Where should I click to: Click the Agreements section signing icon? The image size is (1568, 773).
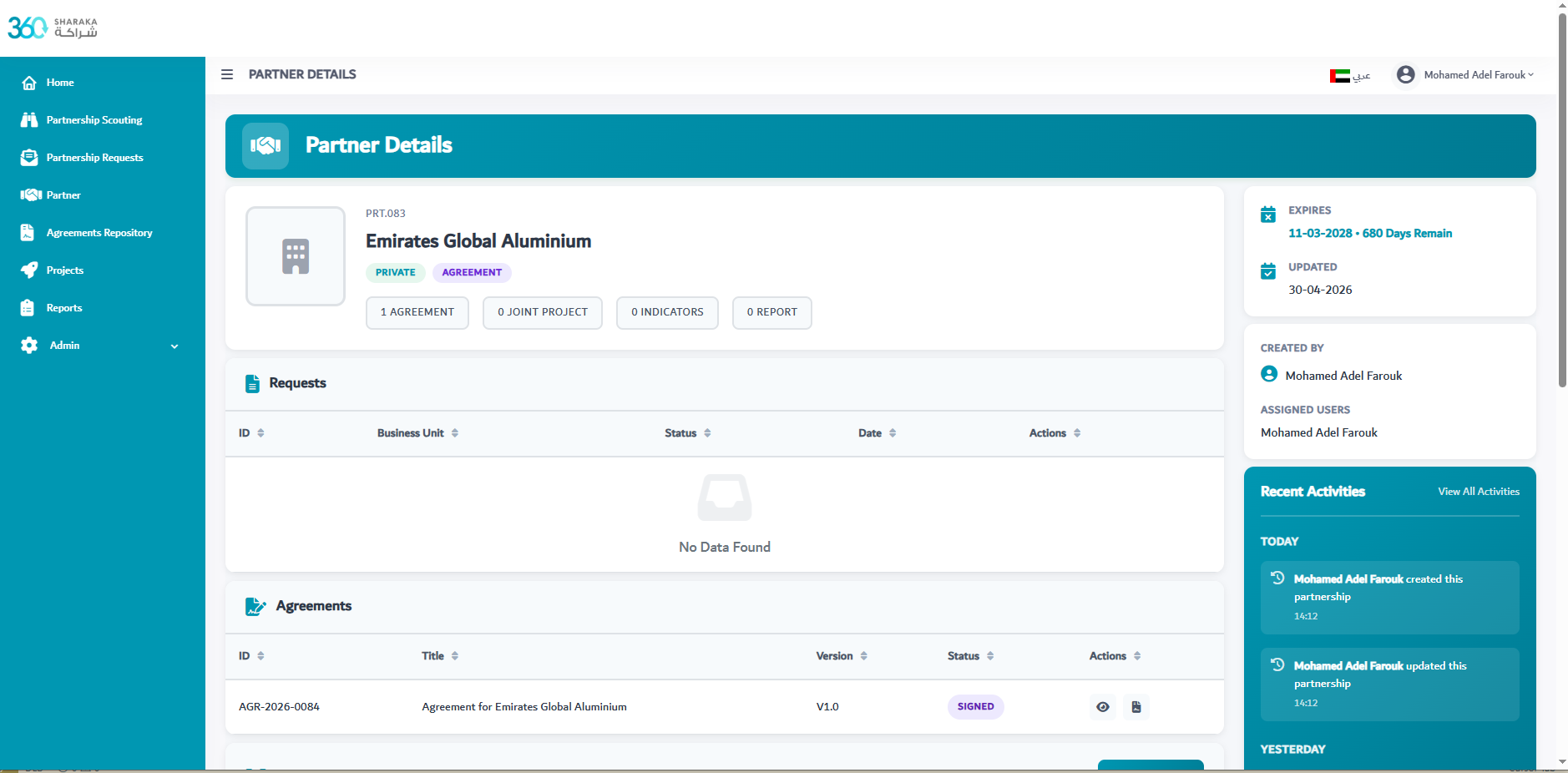pos(255,607)
